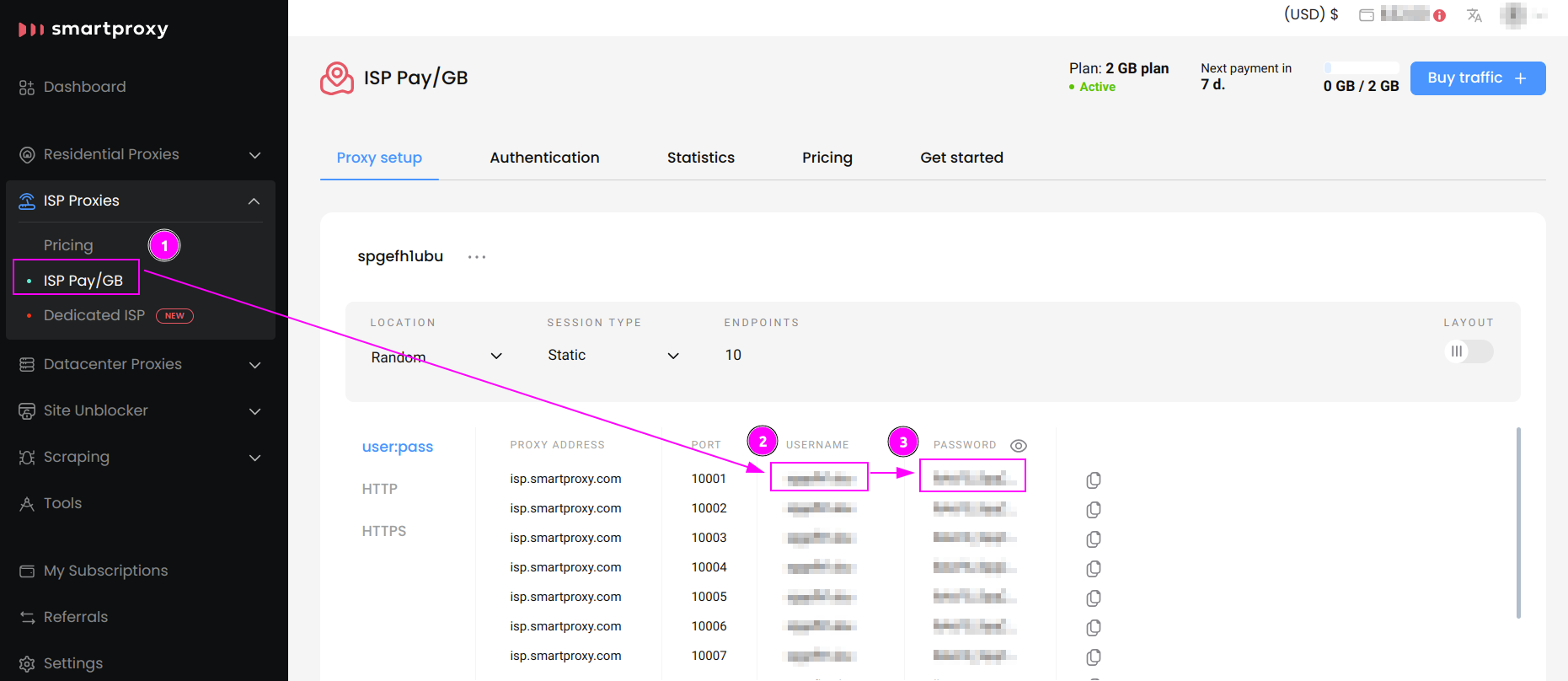This screenshot has width=1568, height=681.
Task: Open the Location dropdown set to Random
Action: point(436,357)
